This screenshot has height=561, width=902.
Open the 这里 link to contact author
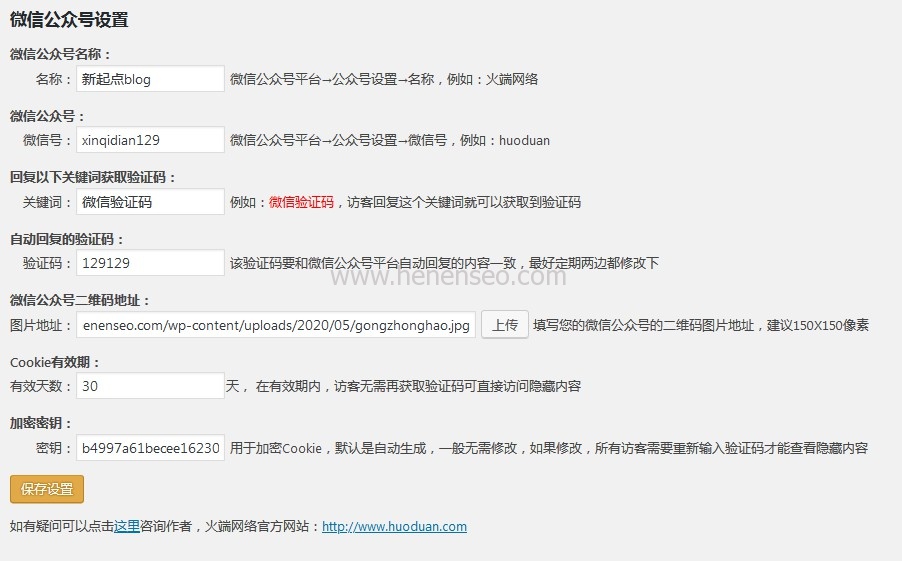point(127,526)
